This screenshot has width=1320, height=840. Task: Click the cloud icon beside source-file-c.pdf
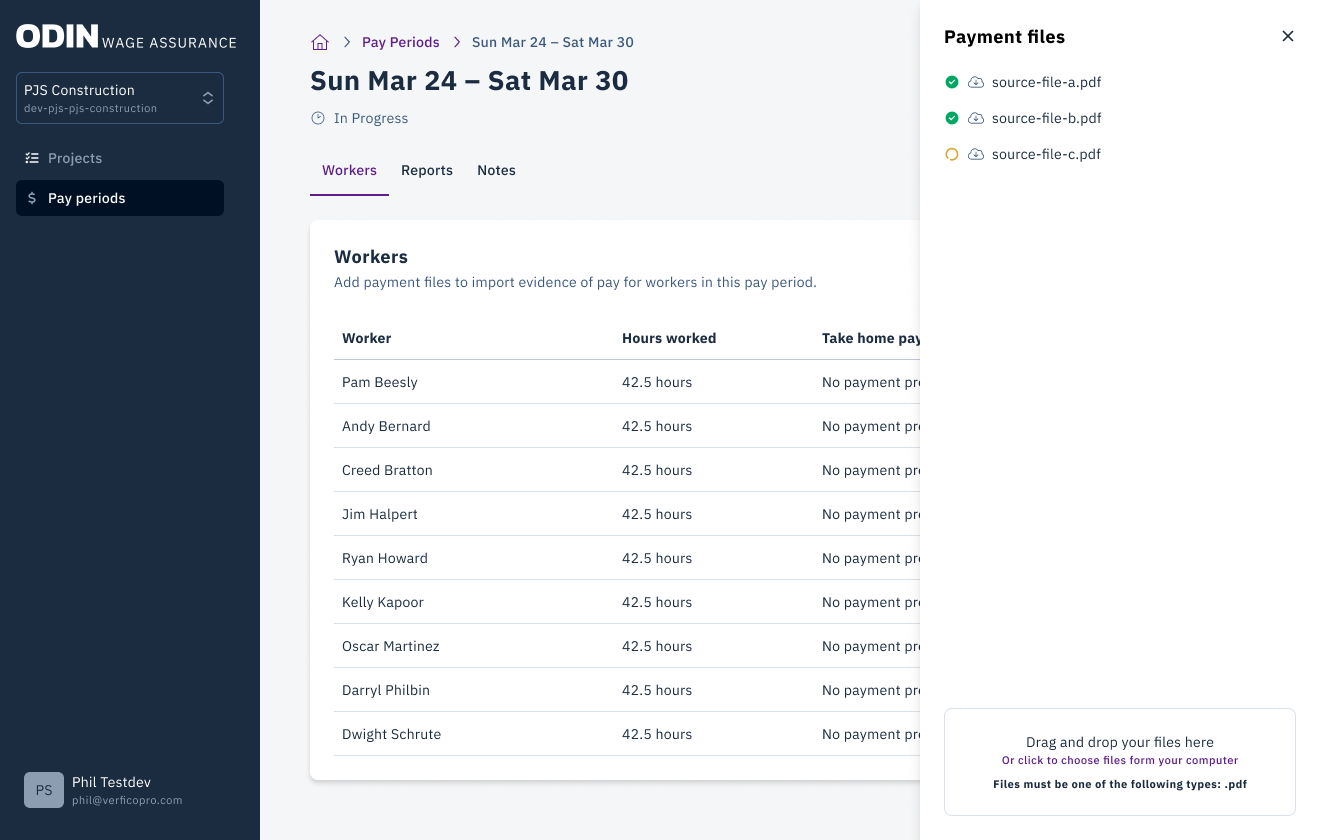[x=975, y=154]
